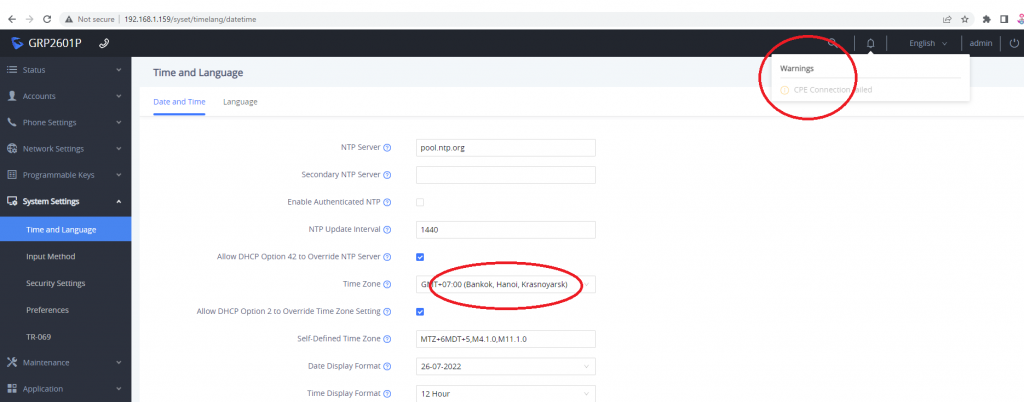This screenshot has width=1024, height=402.
Task: Click the NTP Update Interval field
Action: [x=505, y=230]
